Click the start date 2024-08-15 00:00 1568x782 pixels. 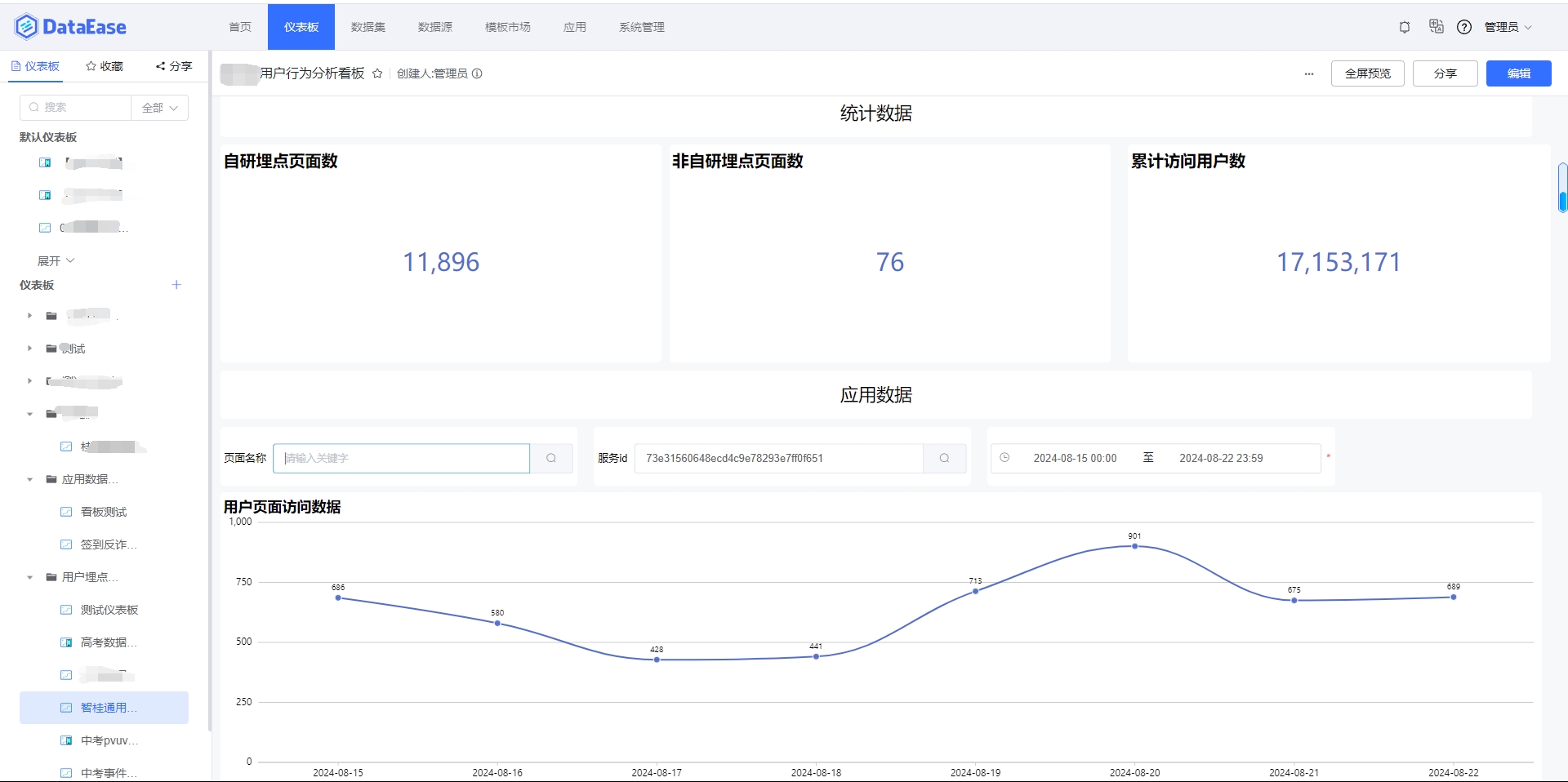[x=1075, y=458]
